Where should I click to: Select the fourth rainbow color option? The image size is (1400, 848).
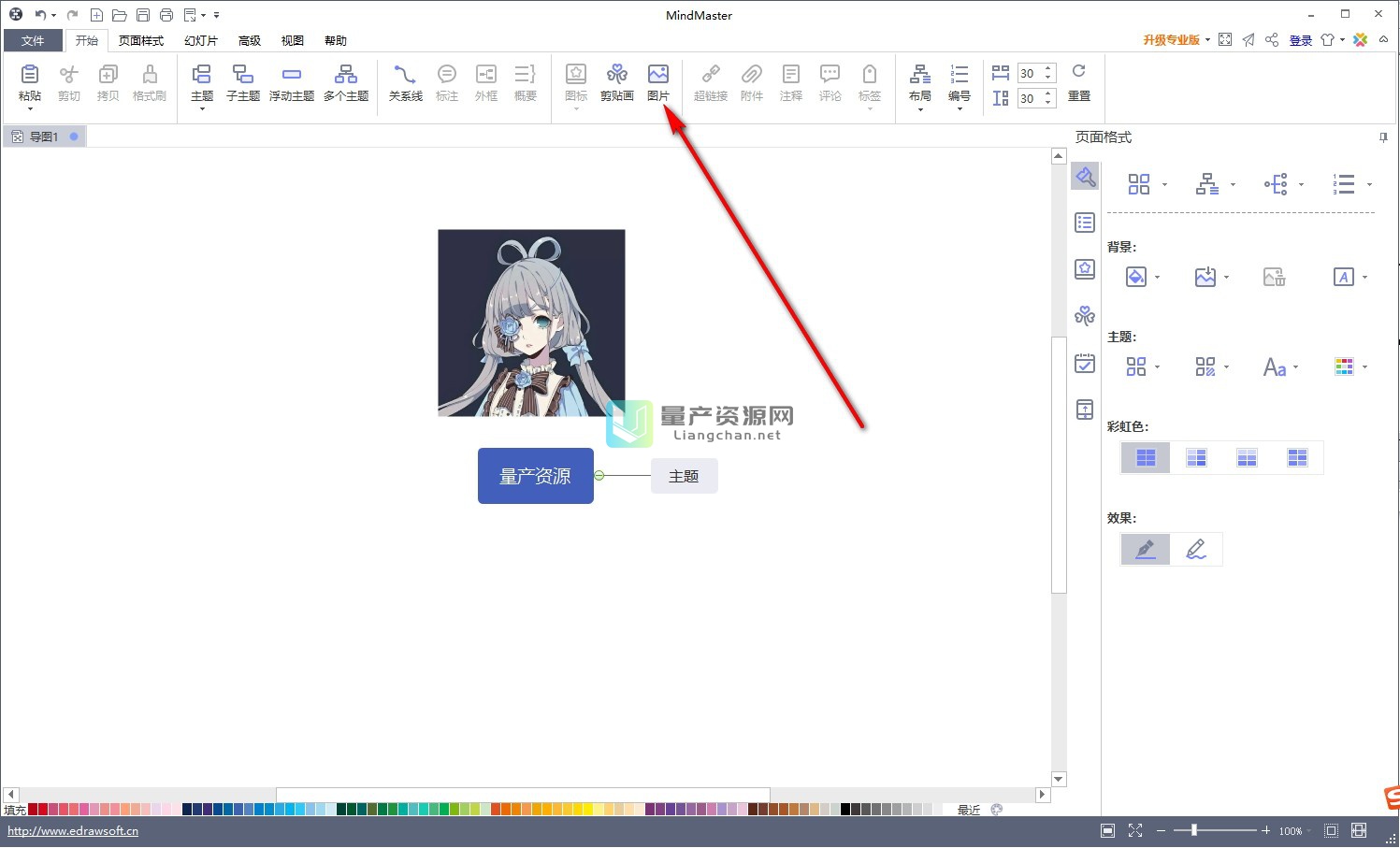coord(1297,457)
